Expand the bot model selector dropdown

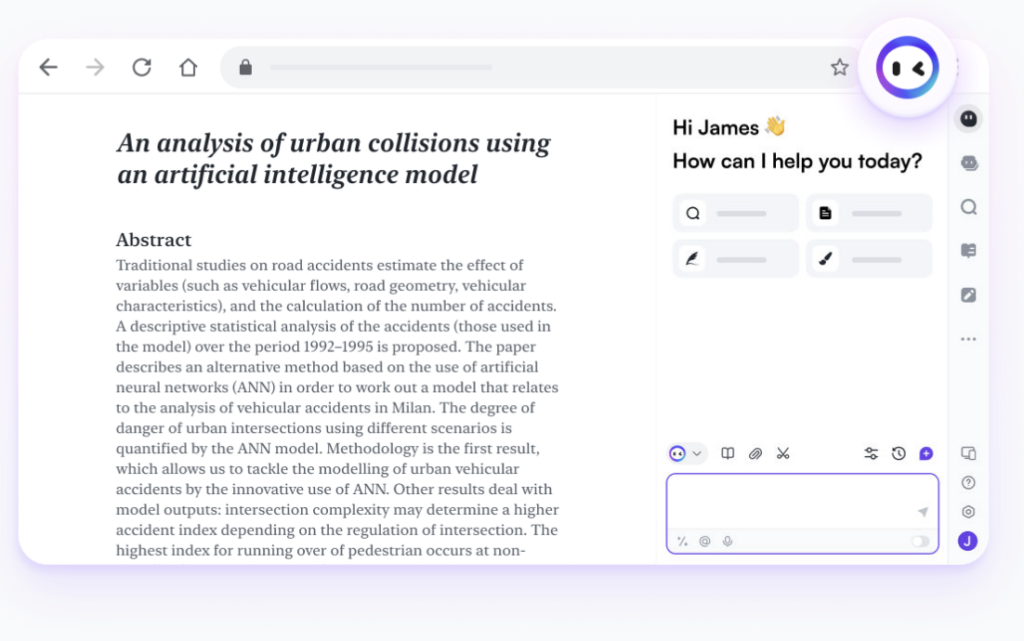coord(687,453)
